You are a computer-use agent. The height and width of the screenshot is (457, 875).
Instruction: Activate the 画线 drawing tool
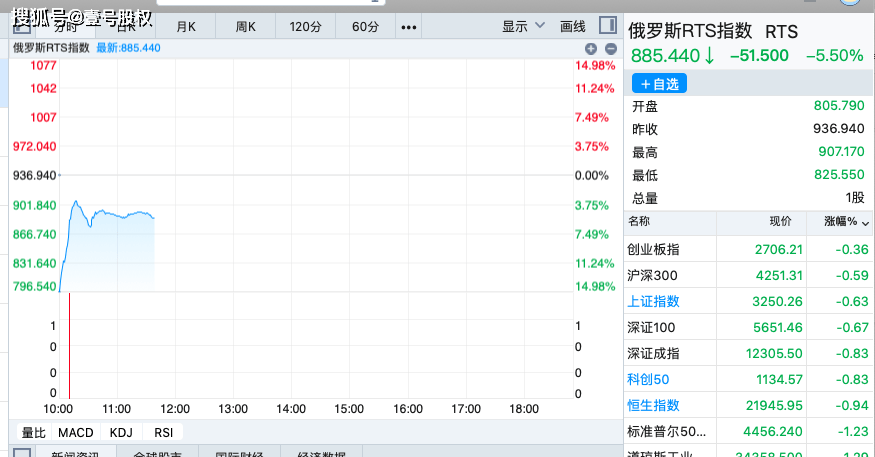pos(573,26)
